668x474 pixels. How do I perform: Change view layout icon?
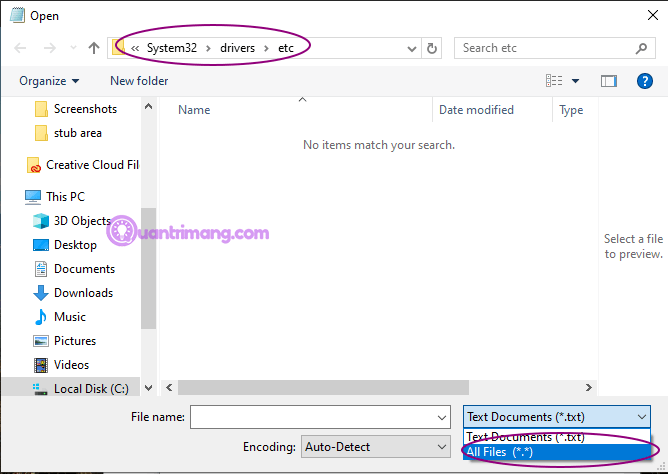pos(554,80)
